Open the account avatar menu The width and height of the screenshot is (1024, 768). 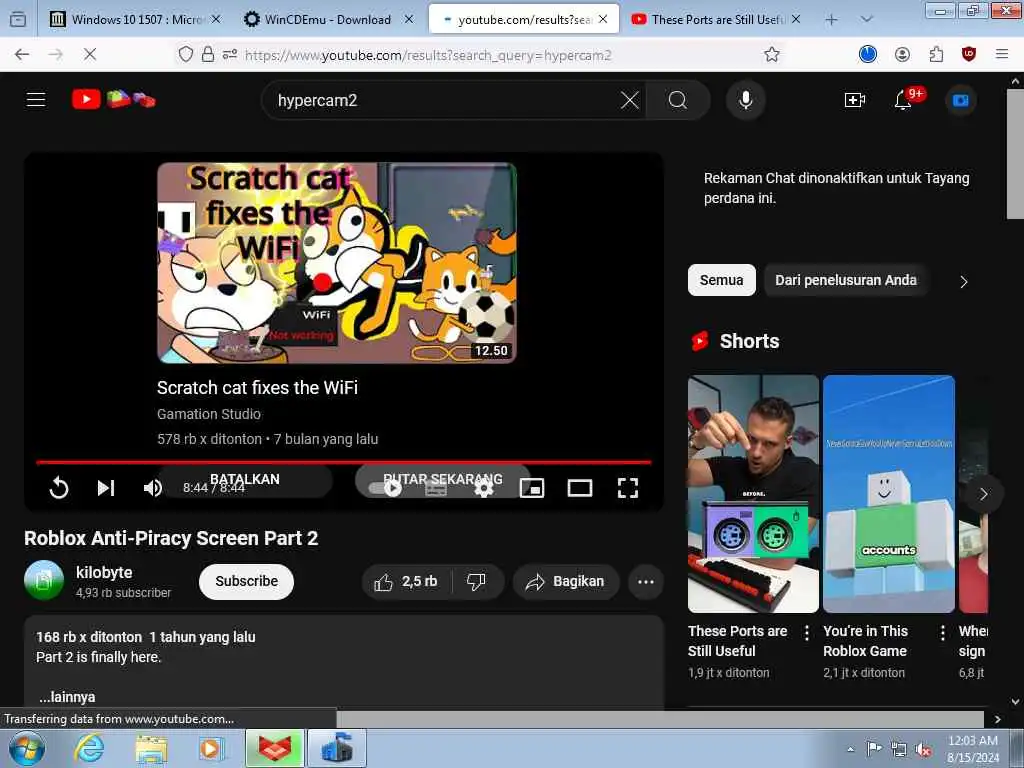pos(961,100)
